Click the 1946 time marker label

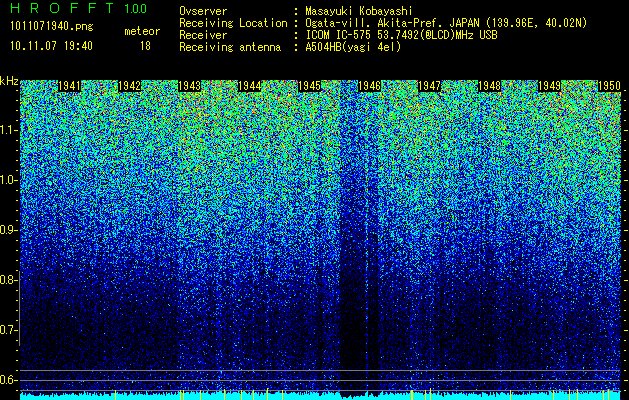point(369,86)
